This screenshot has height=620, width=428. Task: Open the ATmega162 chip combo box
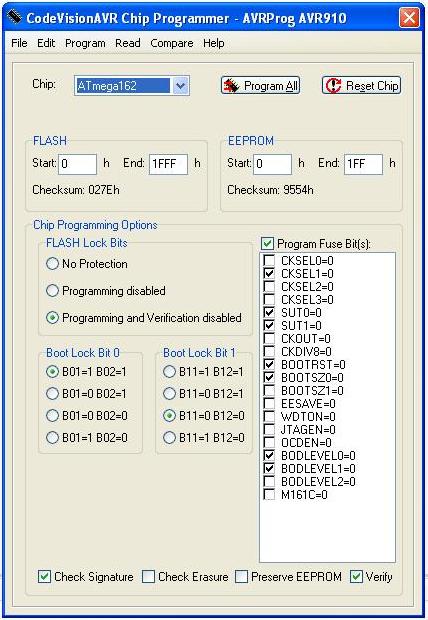tap(132, 85)
